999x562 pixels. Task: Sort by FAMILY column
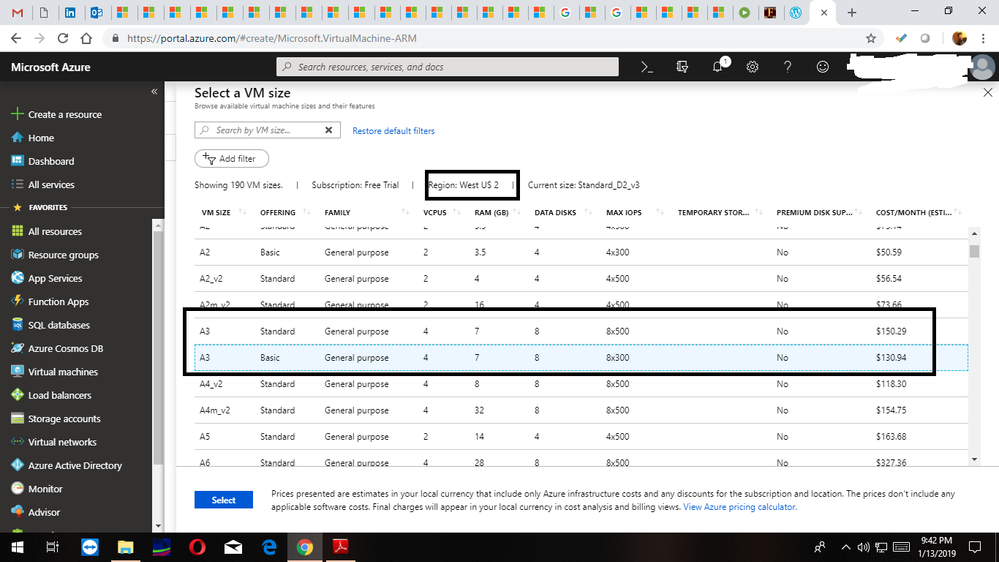(338, 212)
